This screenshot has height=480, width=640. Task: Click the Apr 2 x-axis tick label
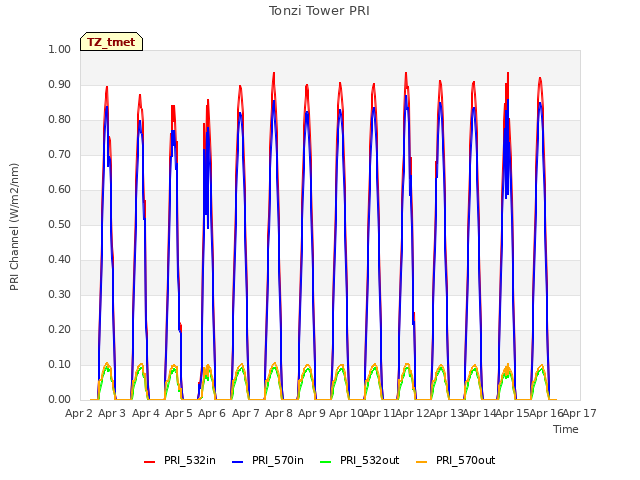coord(79,413)
